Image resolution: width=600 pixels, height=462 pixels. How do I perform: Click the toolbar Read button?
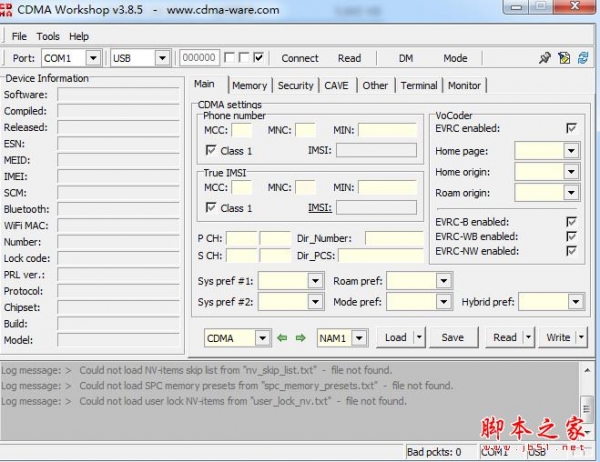(349, 58)
